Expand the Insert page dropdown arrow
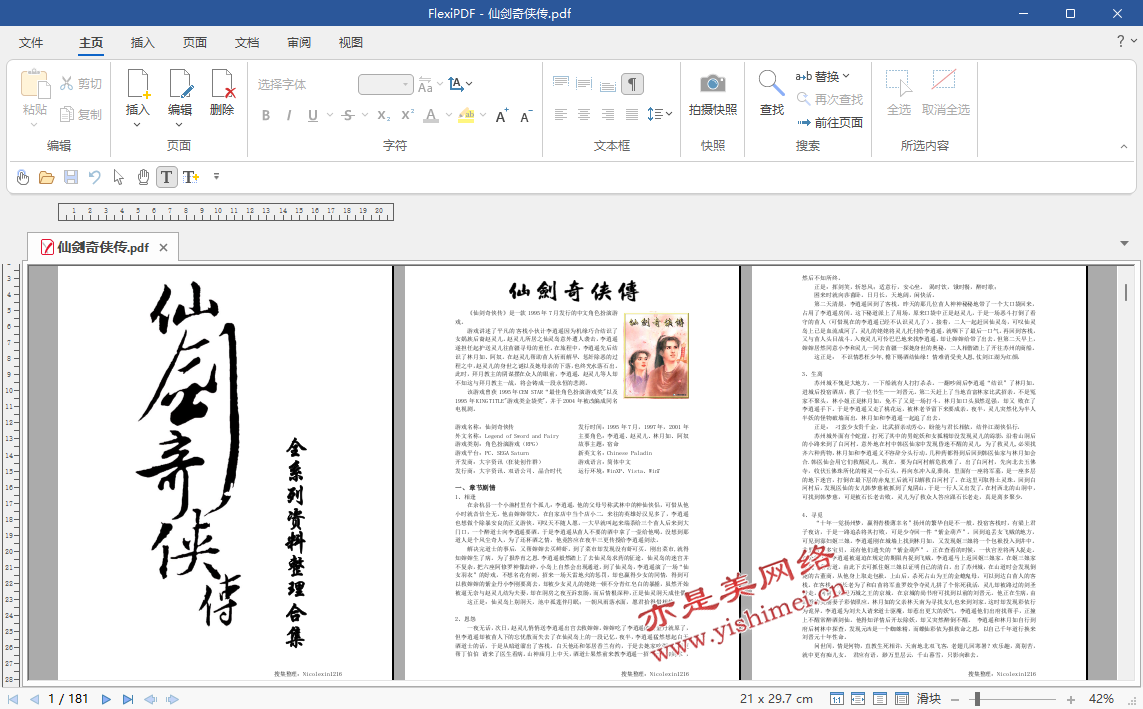The width and height of the screenshot is (1143, 709). [x=137, y=125]
